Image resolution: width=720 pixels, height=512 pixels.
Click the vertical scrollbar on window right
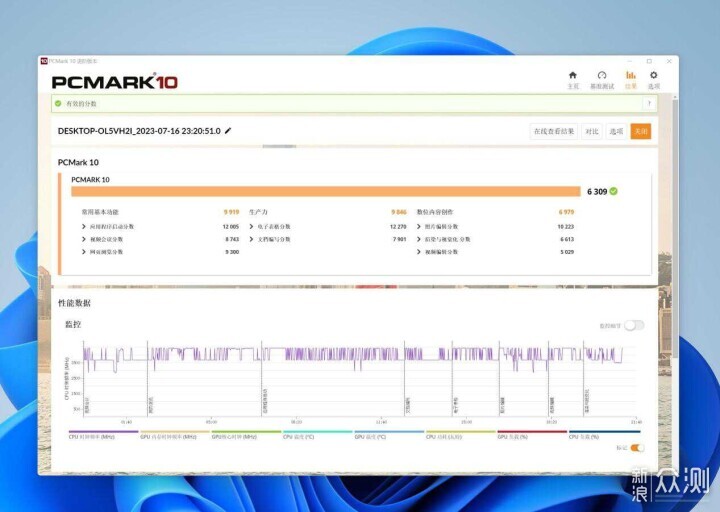click(675, 227)
